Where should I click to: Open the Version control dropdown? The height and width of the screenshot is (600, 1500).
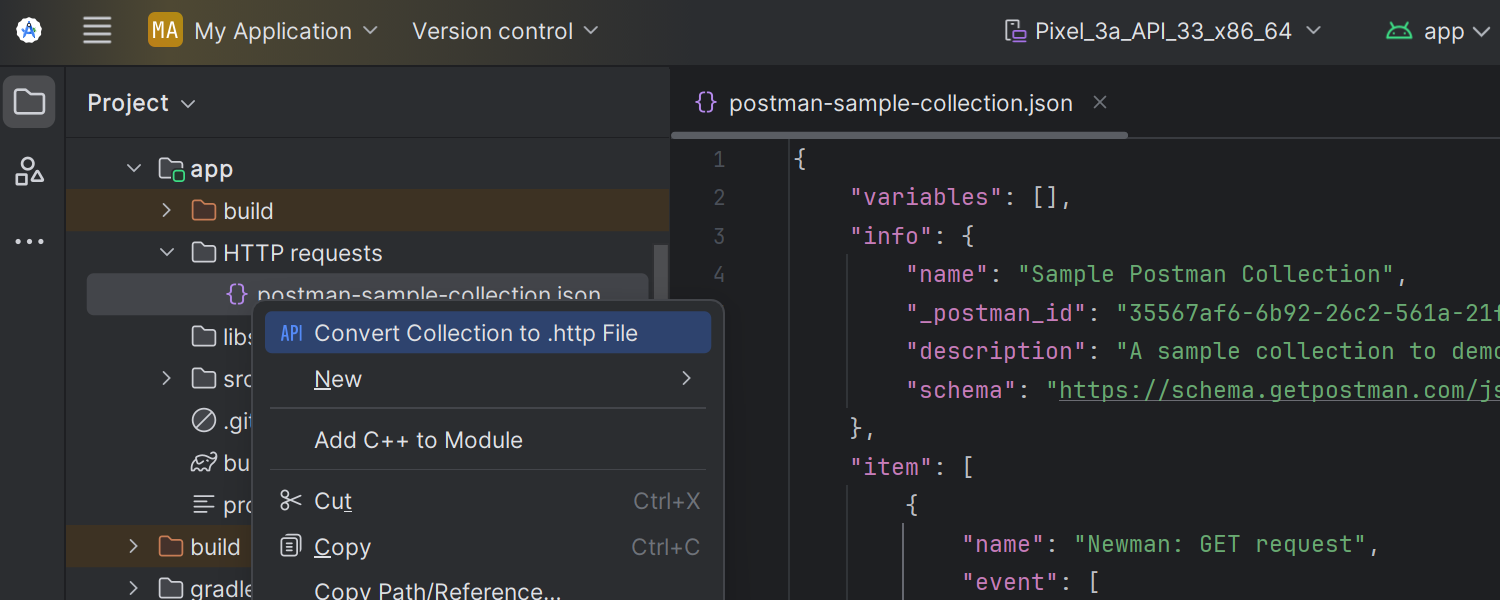(505, 31)
